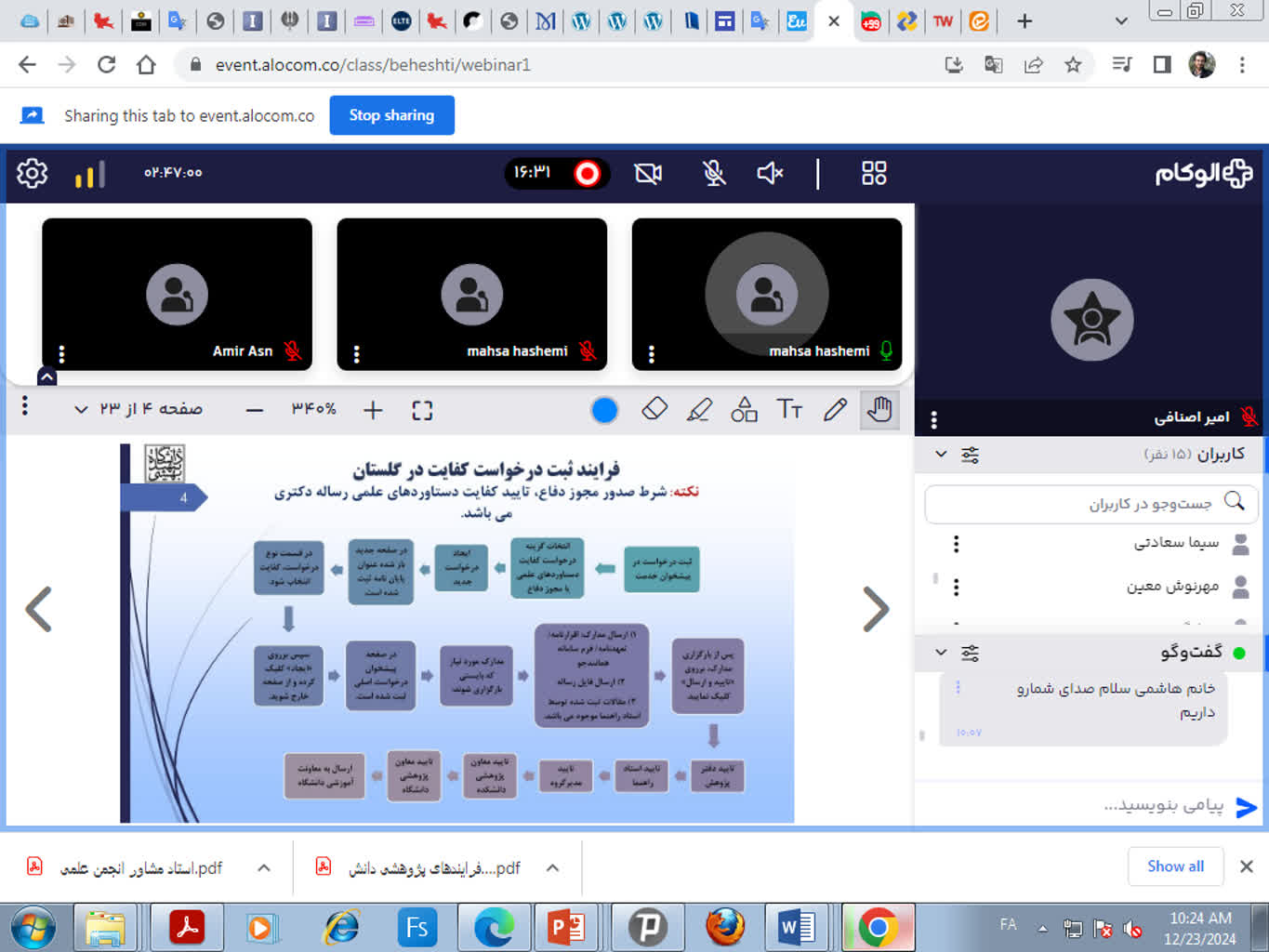The width and height of the screenshot is (1269, 952).
Task: Select the eraser tool in whiteboard toolbar
Action: click(x=654, y=409)
